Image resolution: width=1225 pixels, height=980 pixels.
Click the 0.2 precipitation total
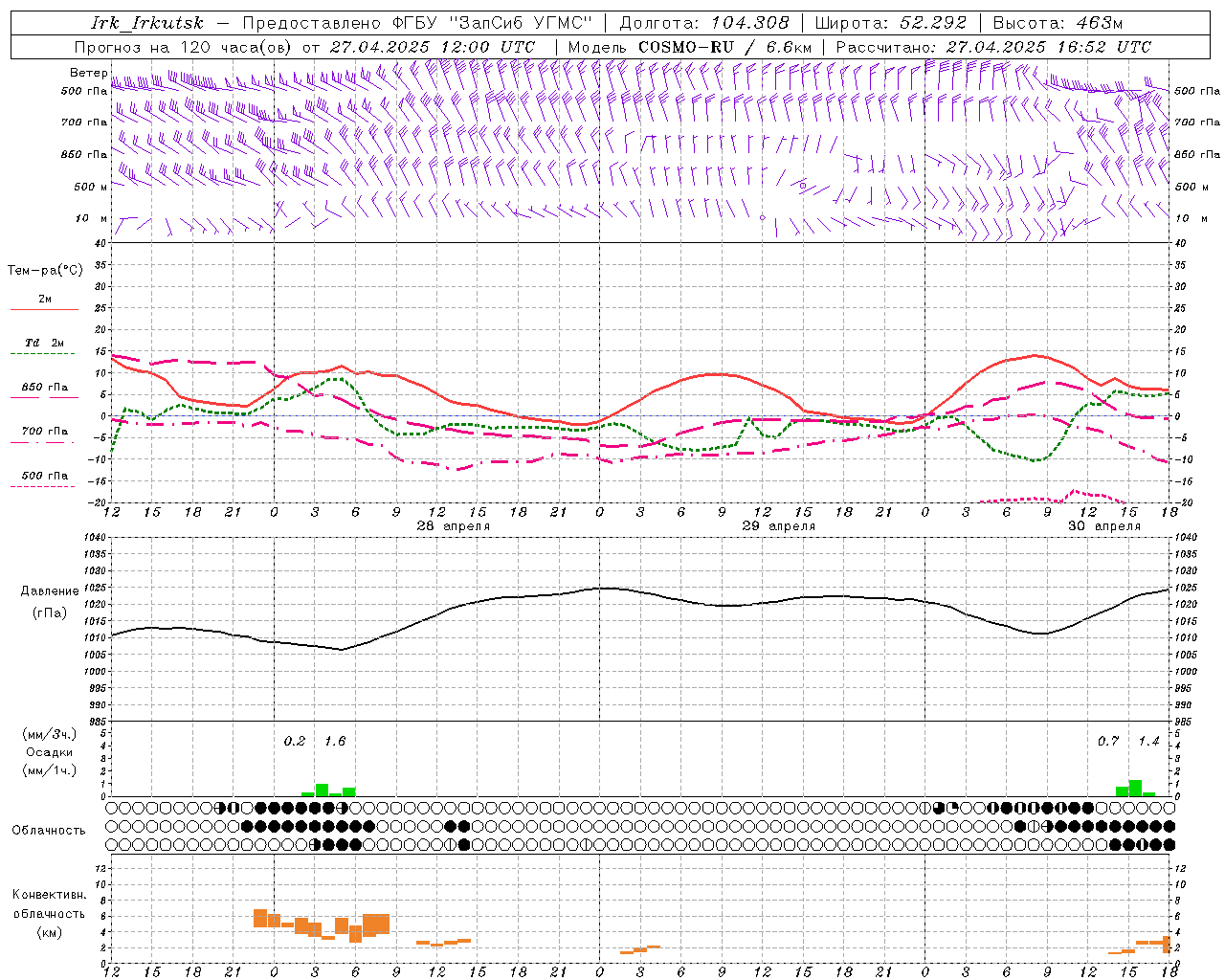[x=295, y=742]
